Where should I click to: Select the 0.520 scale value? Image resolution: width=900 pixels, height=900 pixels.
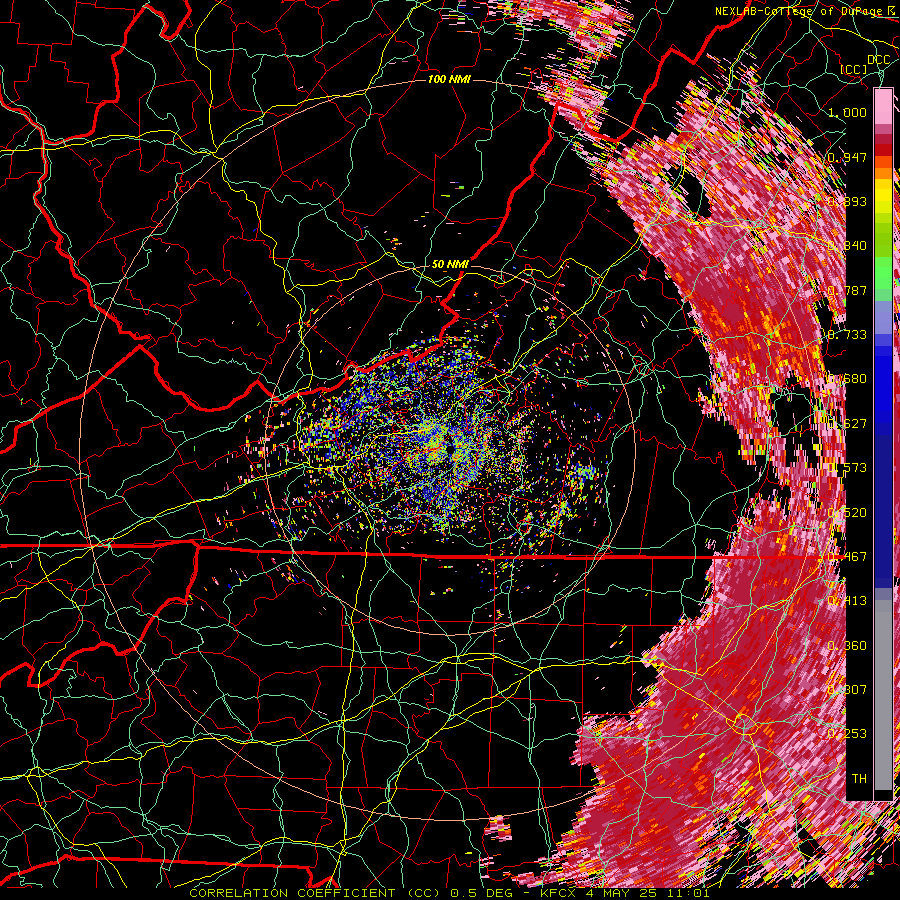(847, 513)
